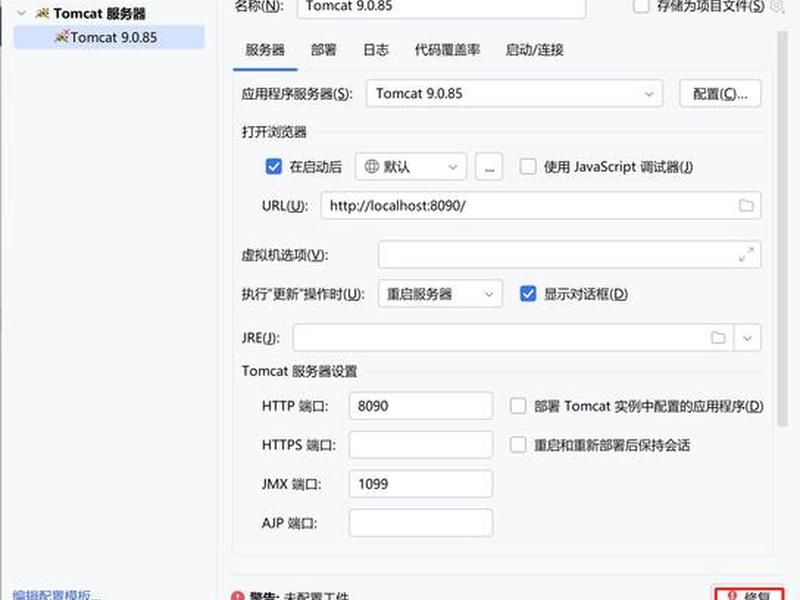
Task: Click the browser ellipsis button
Action: (489, 166)
